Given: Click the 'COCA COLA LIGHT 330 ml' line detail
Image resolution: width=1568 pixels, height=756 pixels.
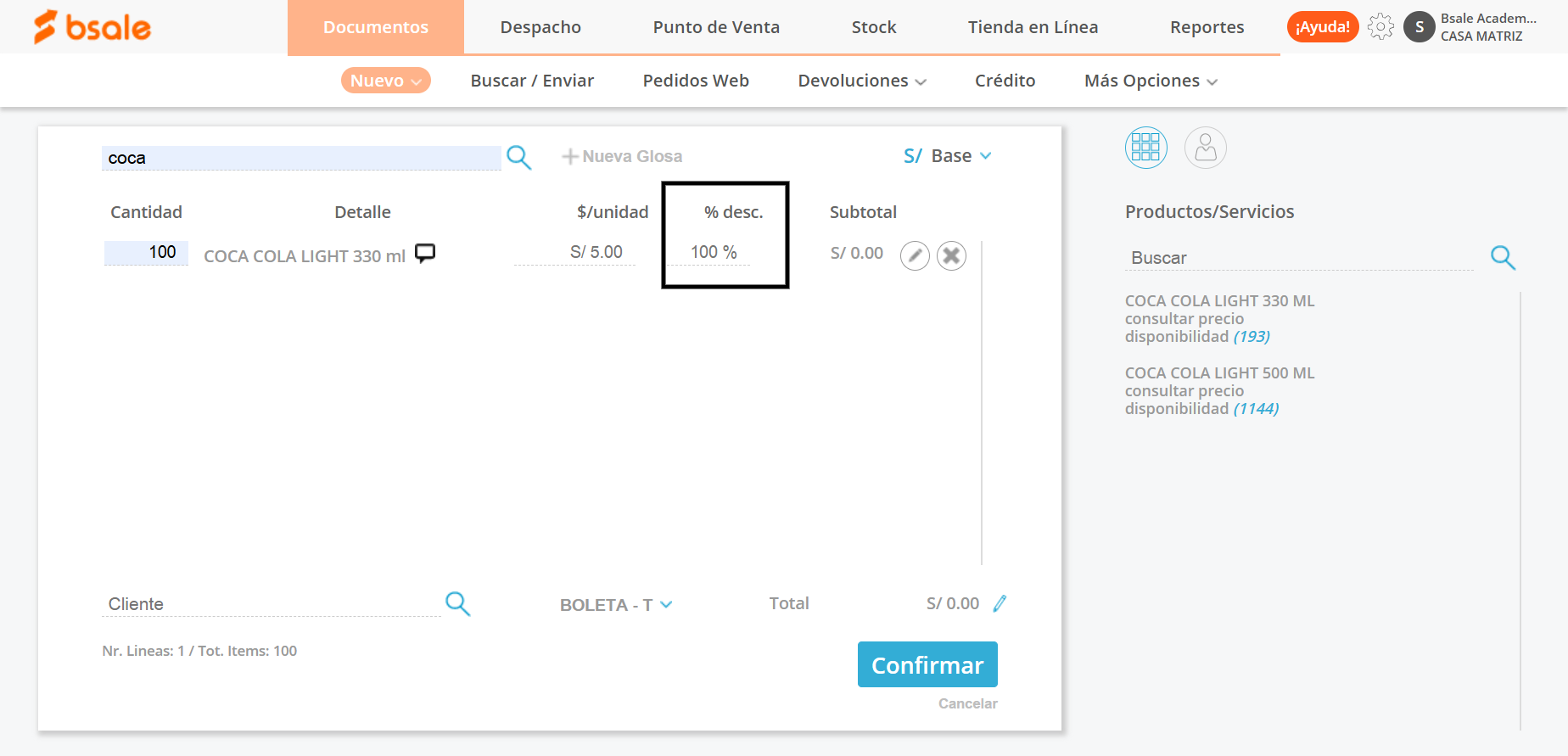Looking at the screenshot, I should pos(305,256).
